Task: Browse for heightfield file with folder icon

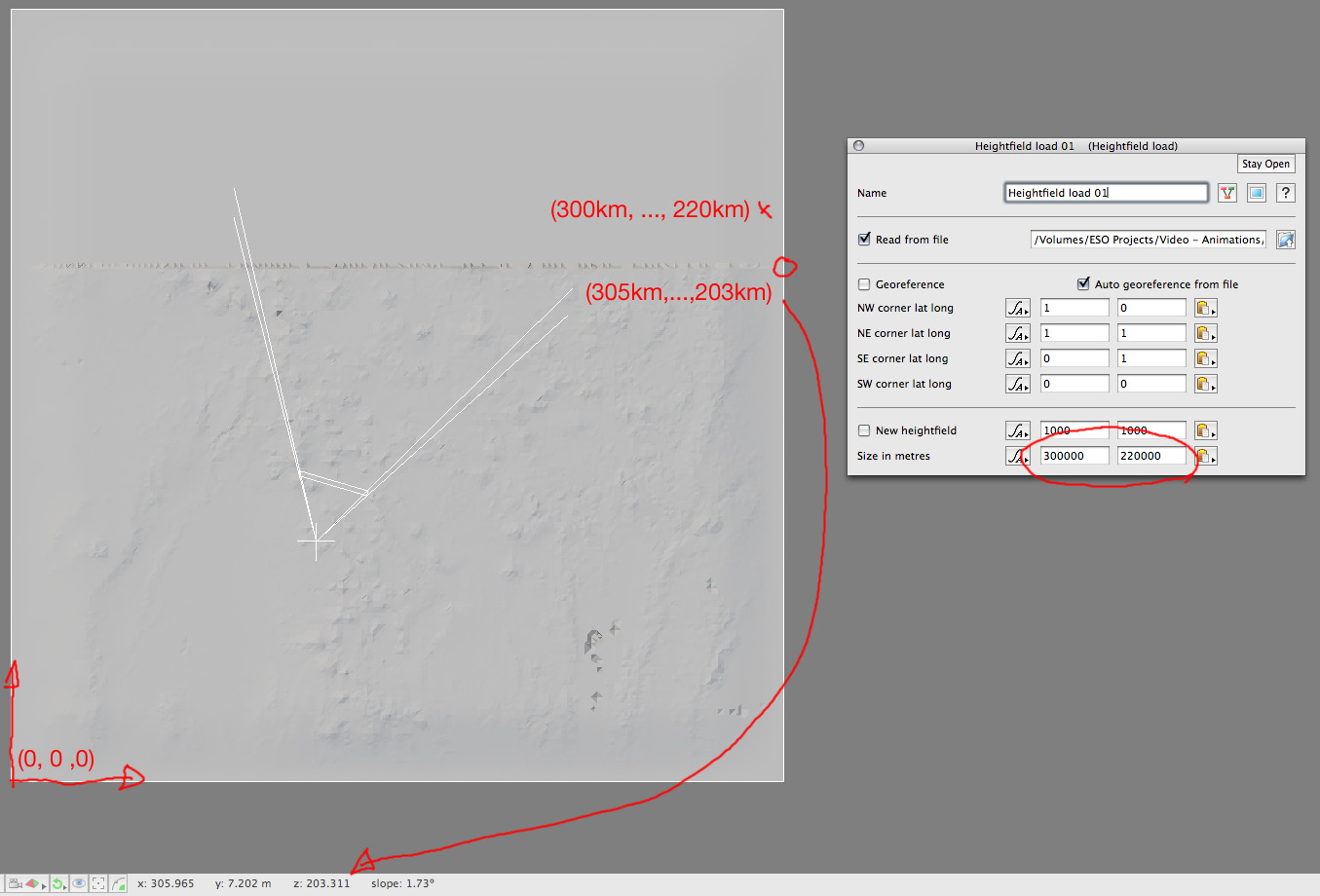Action: pyautogui.click(x=1286, y=240)
